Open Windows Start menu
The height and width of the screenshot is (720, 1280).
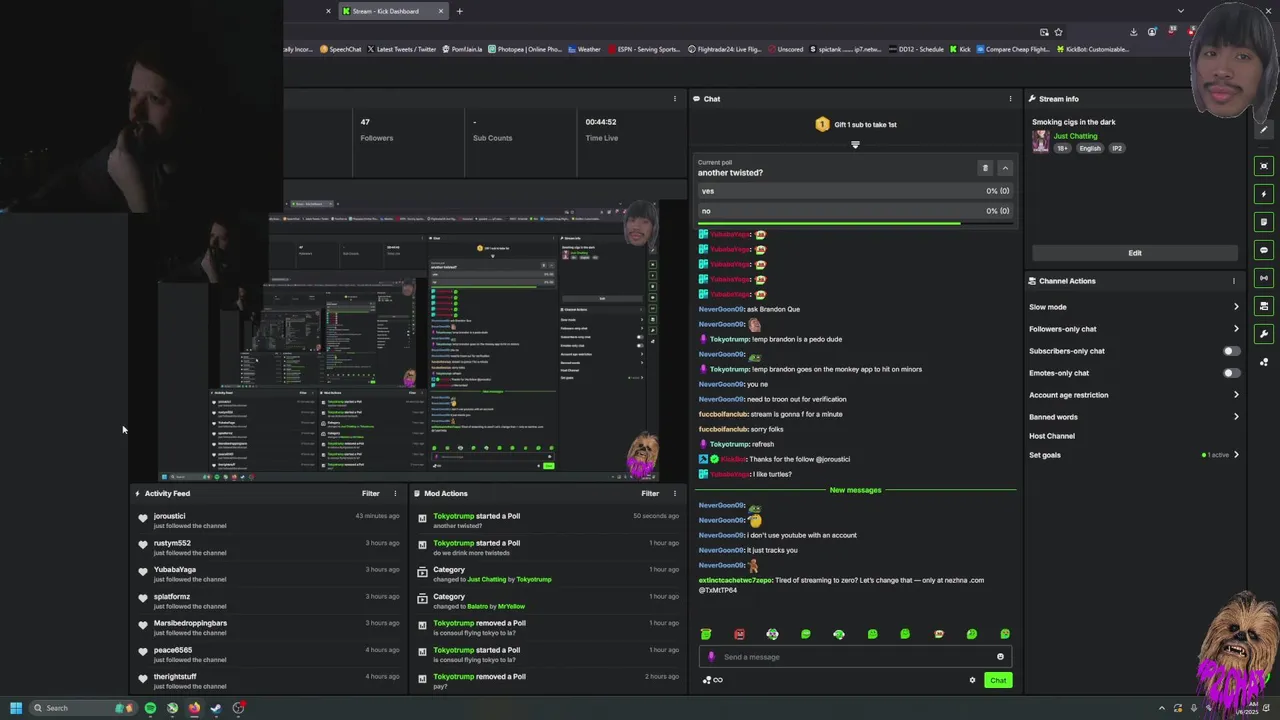(16, 708)
